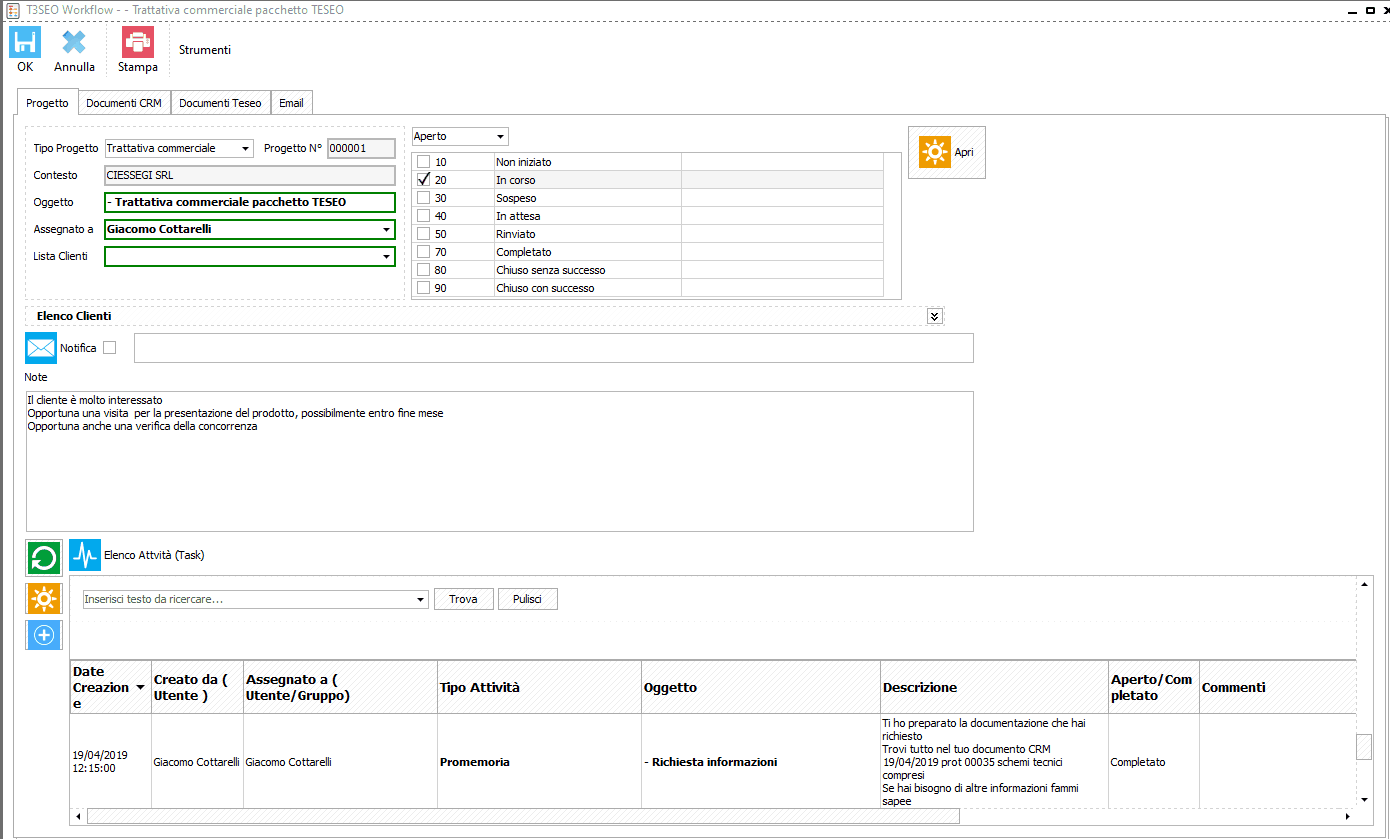Switch to the Documenti CRM tab
This screenshot has width=1390, height=839.
tap(124, 103)
